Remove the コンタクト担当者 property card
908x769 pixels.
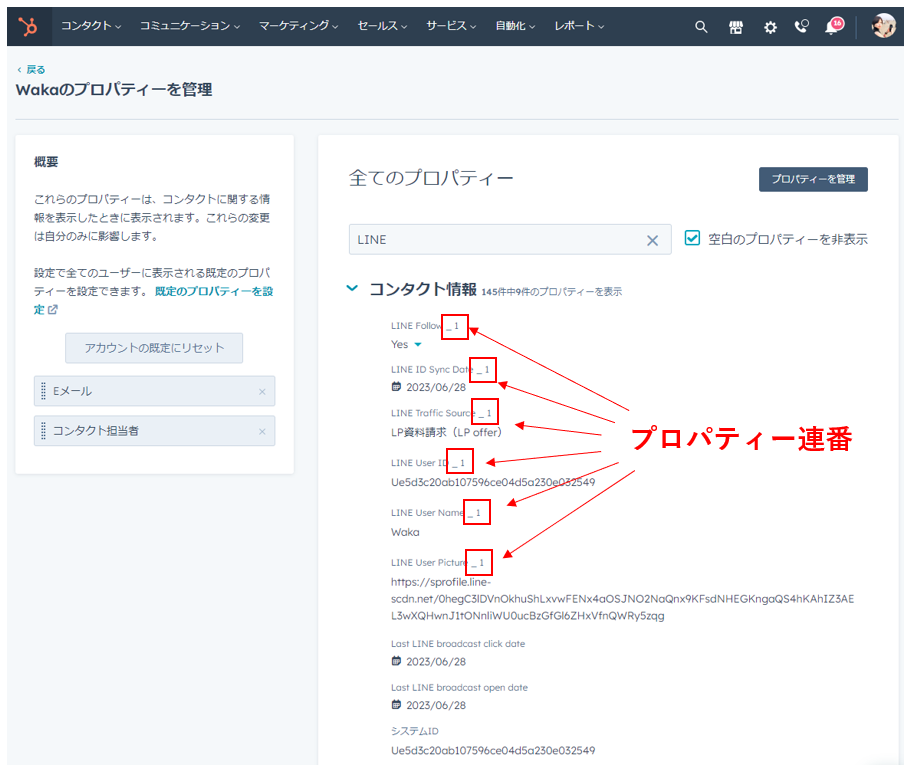[262, 431]
